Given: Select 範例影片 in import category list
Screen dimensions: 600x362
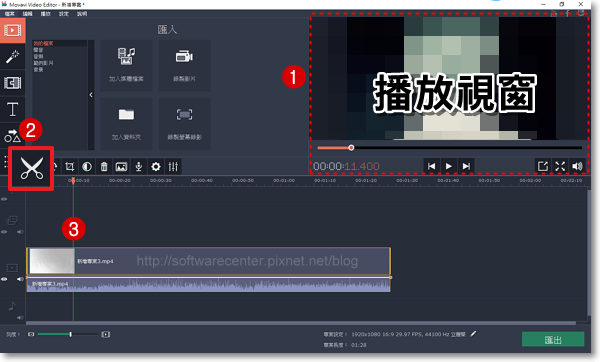Looking at the screenshot, I should click(43, 63).
